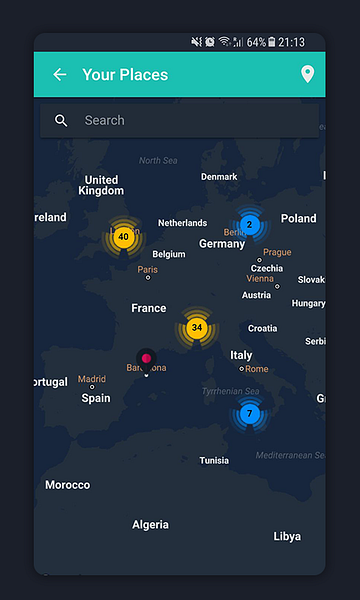This screenshot has height=600, width=360.
Task: Tap the 64% battery percentage text
Action: [256, 42]
